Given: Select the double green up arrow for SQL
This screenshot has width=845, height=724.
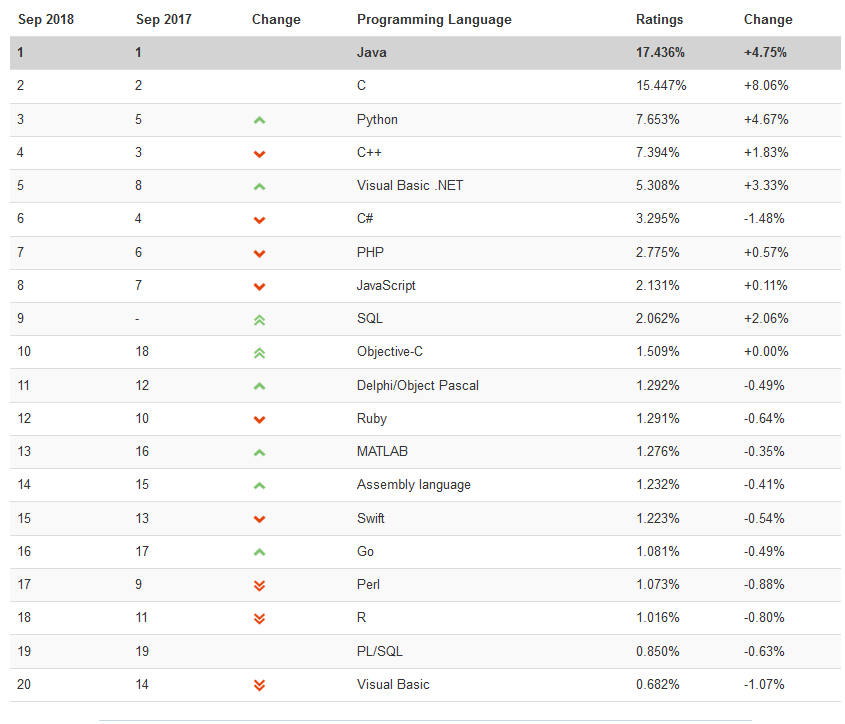Looking at the screenshot, I should 259,320.
